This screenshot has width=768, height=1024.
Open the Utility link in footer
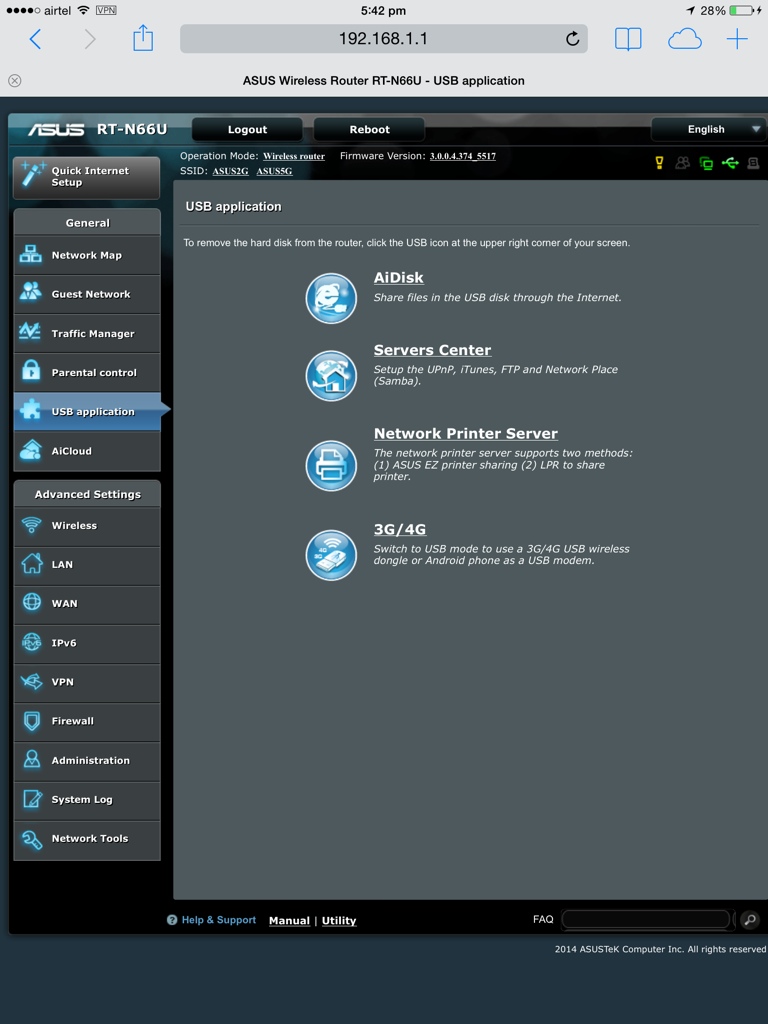(339, 921)
